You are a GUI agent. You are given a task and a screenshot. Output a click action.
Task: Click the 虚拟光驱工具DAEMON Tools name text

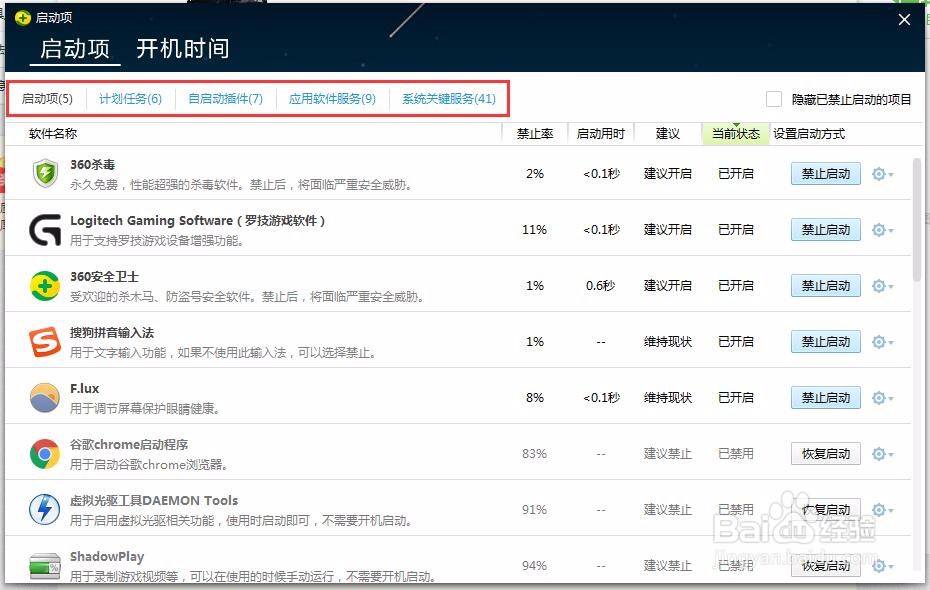coord(154,500)
